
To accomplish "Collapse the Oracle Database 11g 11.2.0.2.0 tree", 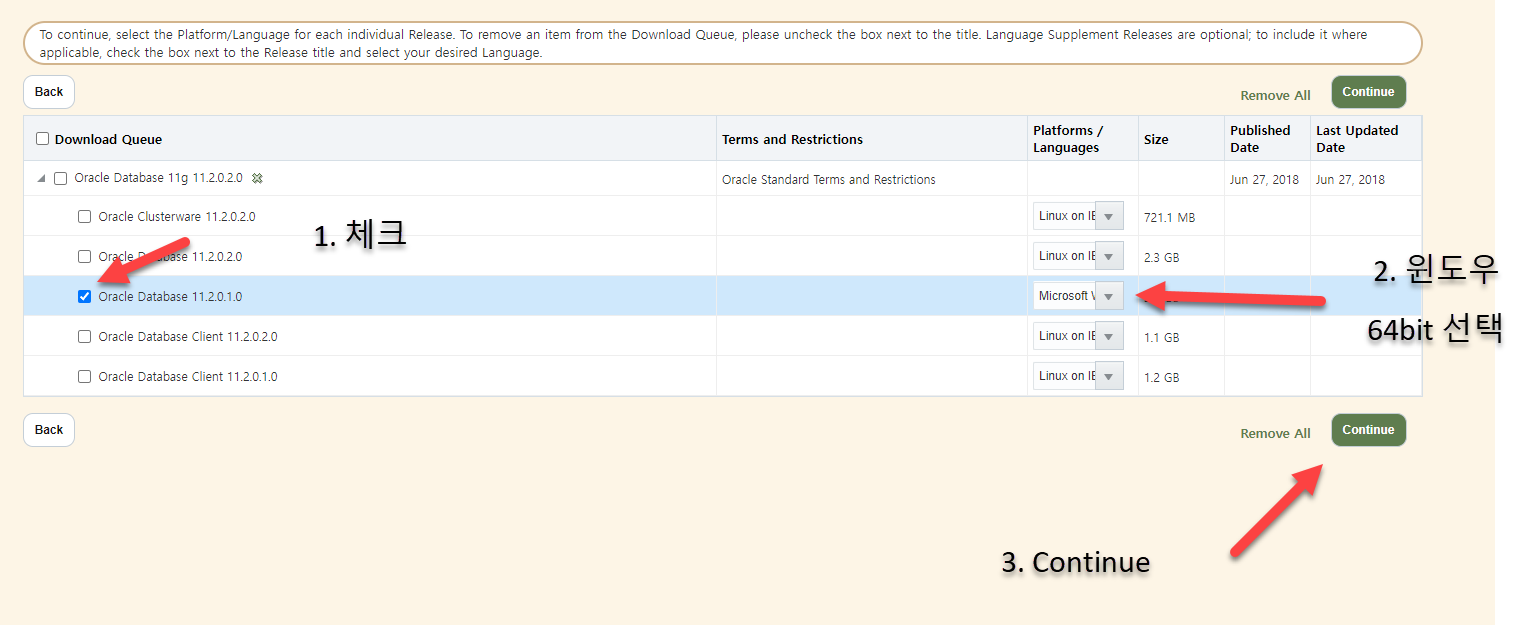I will [x=41, y=179].
